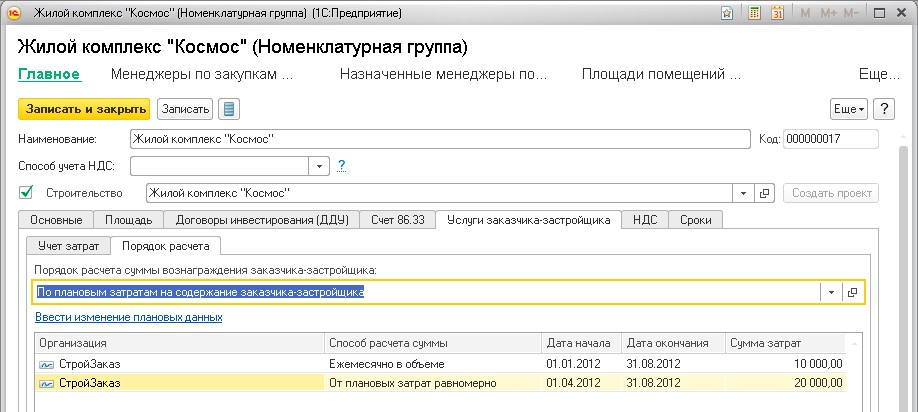Click the НДС question mark hint link
This screenshot has height=412, width=918.
pyautogui.click(x=341, y=166)
